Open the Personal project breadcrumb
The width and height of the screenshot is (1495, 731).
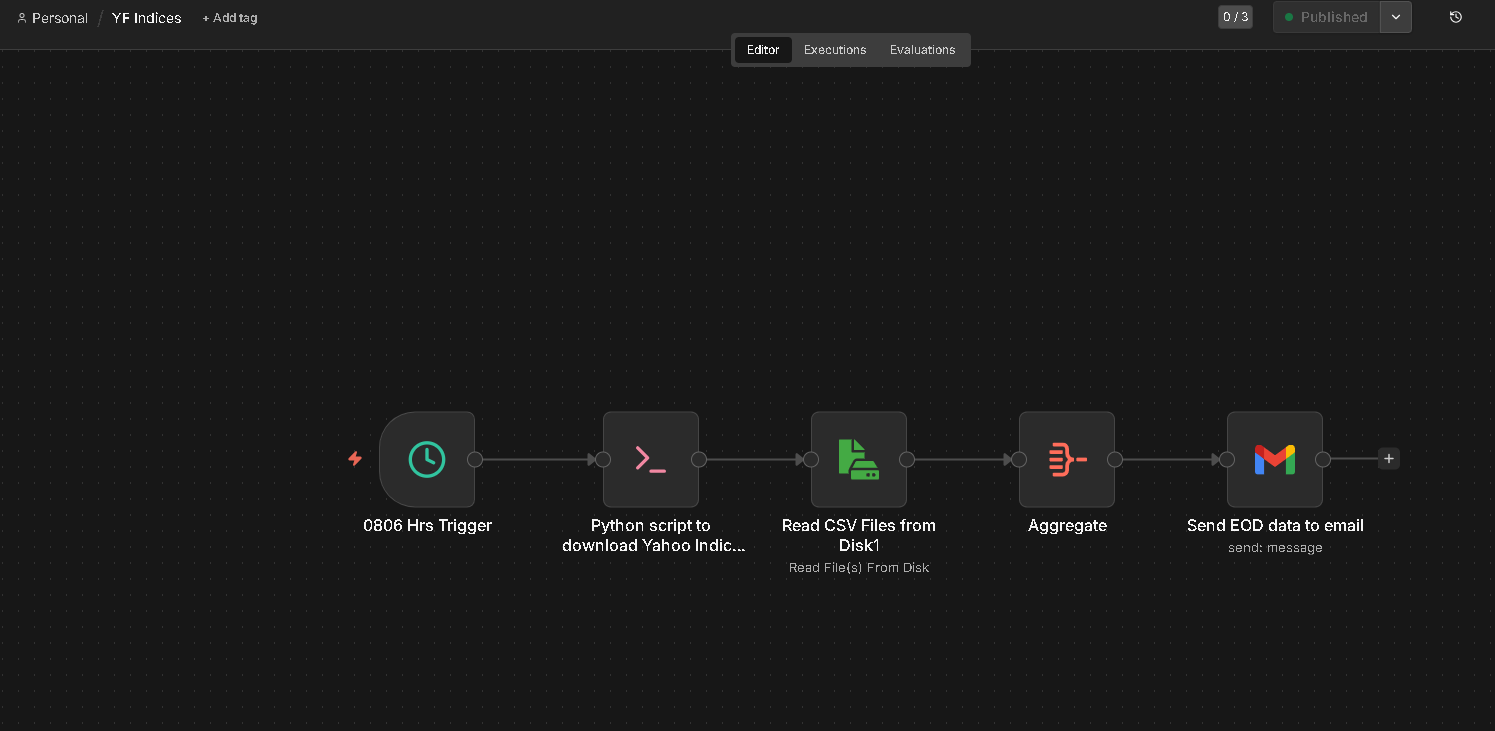click(x=52, y=18)
